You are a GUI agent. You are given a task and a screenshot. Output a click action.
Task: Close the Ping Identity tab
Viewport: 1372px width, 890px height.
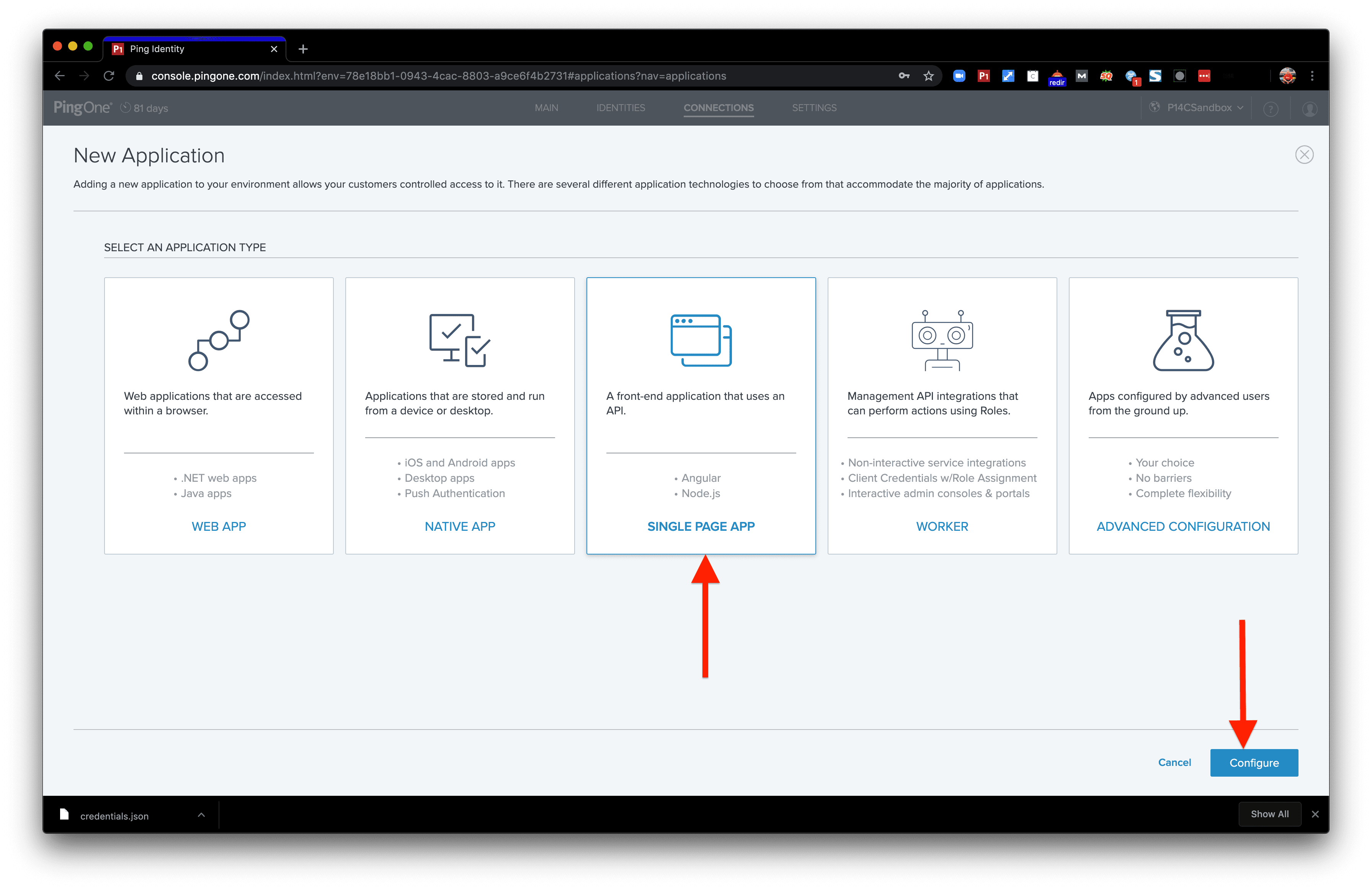[x=274, y=49]
